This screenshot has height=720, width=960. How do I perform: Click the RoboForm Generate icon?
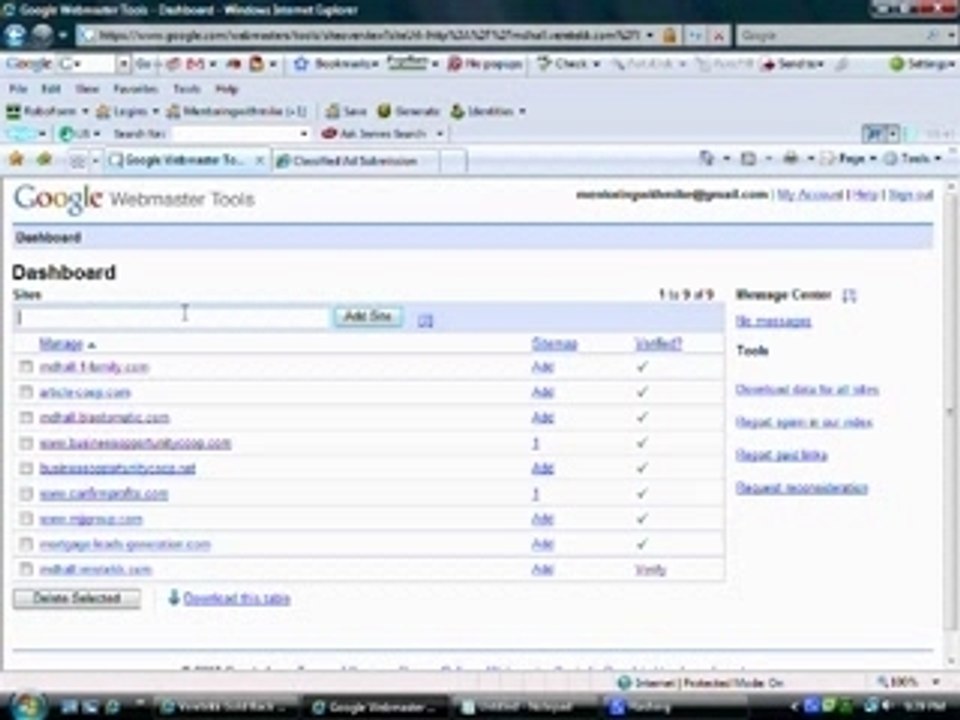tap(384, 111)
